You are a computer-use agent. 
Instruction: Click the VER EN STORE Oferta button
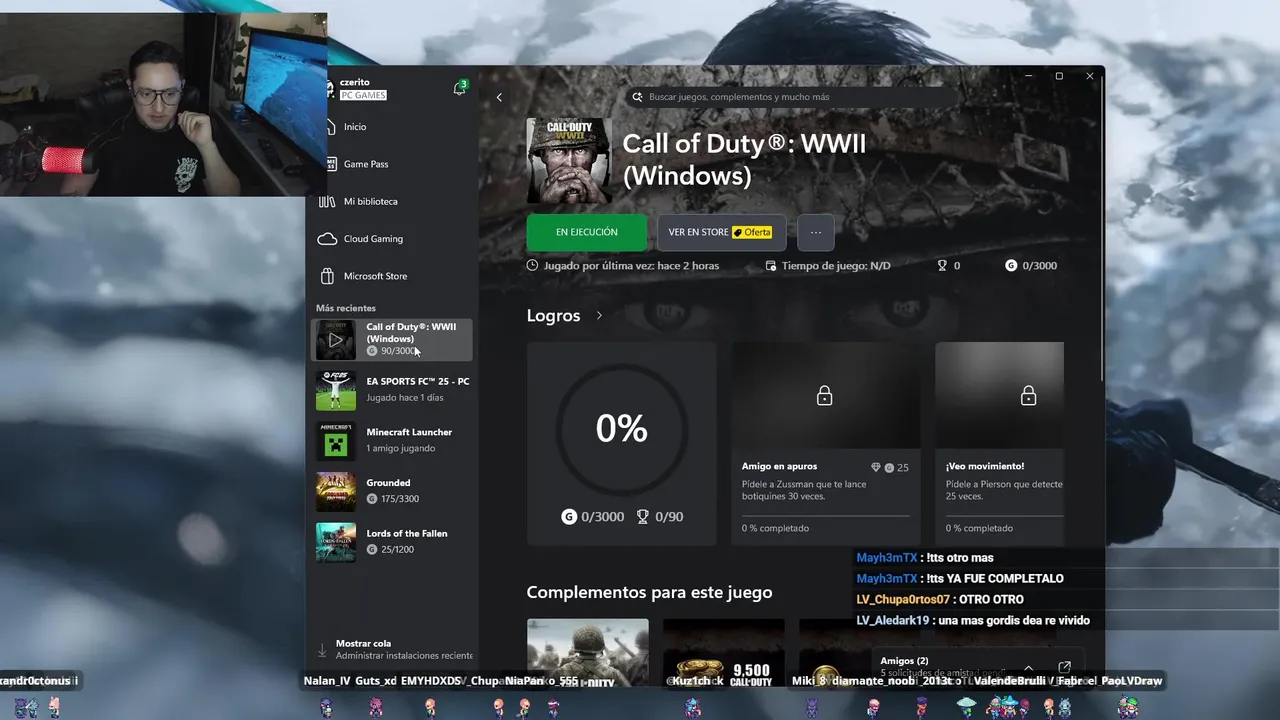[x=721, y=232]
